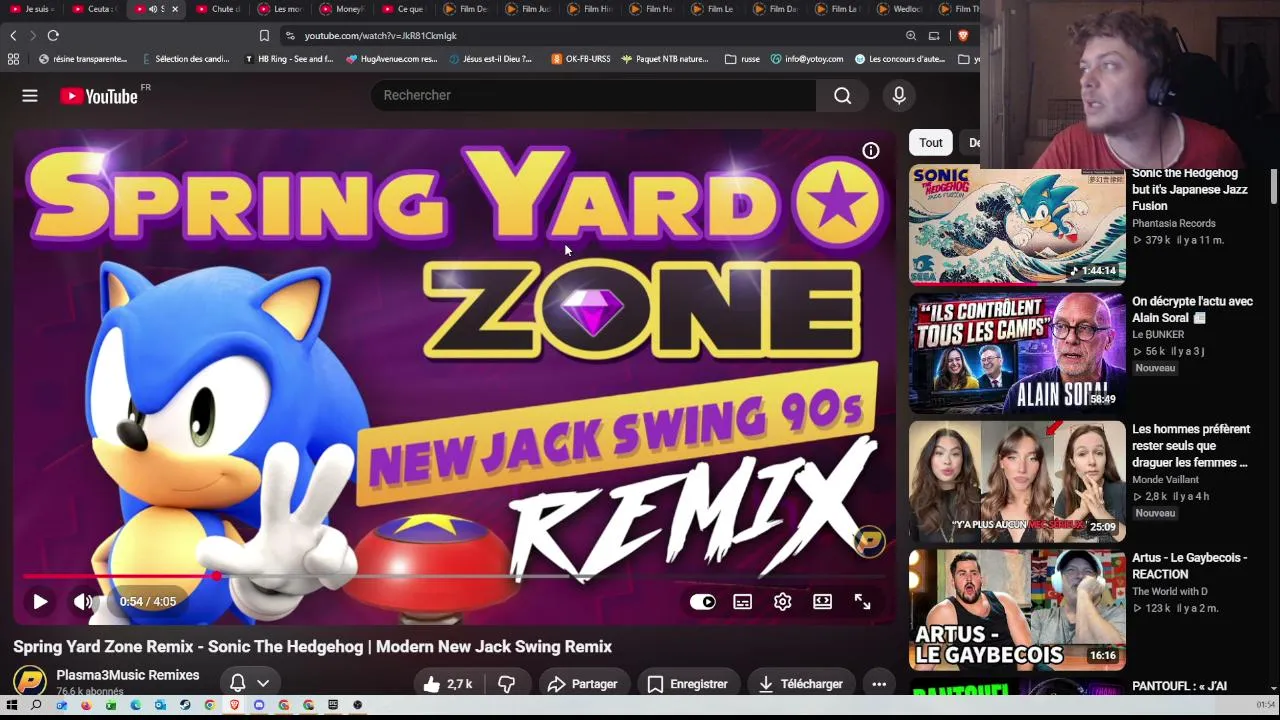Viewport: 1280px width, 720px height.
Task: Save the video with Enregistrer
Action: pos(687,684)
